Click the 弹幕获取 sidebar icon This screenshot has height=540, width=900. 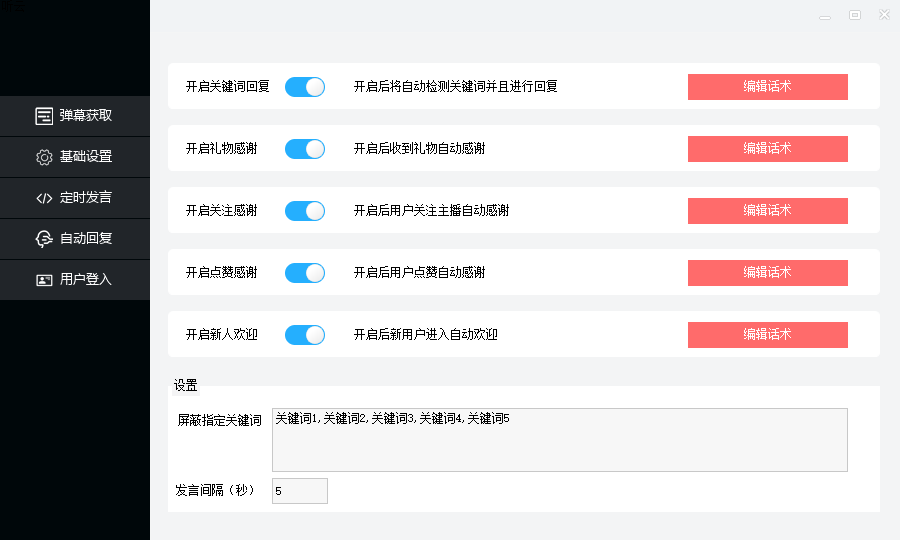[x=44, y=116]
